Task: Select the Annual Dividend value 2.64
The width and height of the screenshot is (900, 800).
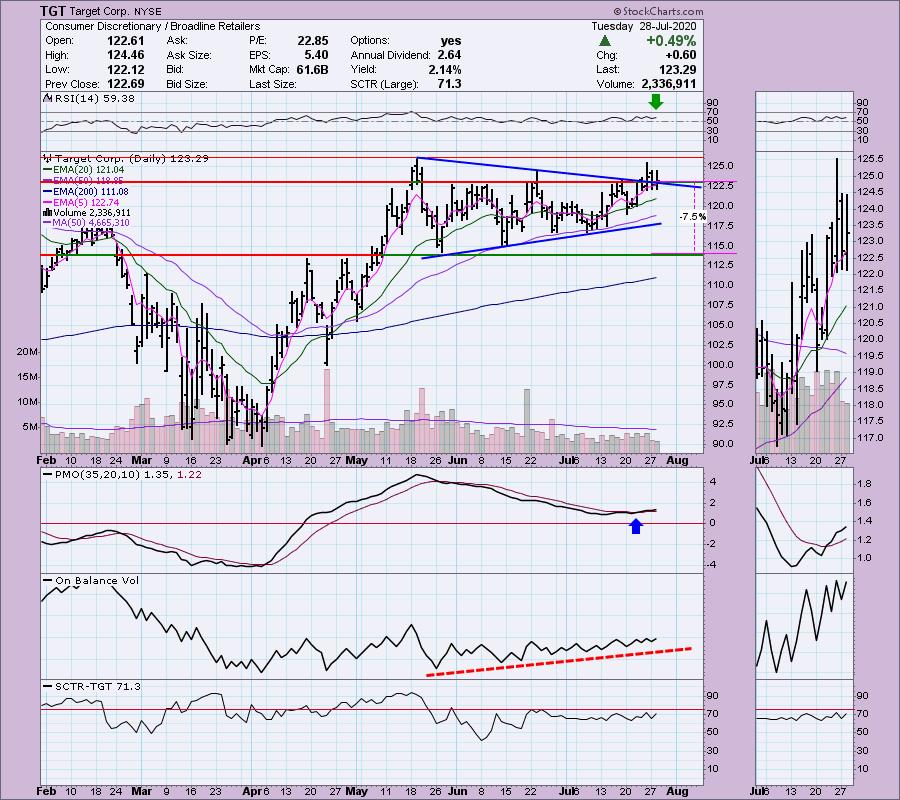Action: (x=449, y=55)
